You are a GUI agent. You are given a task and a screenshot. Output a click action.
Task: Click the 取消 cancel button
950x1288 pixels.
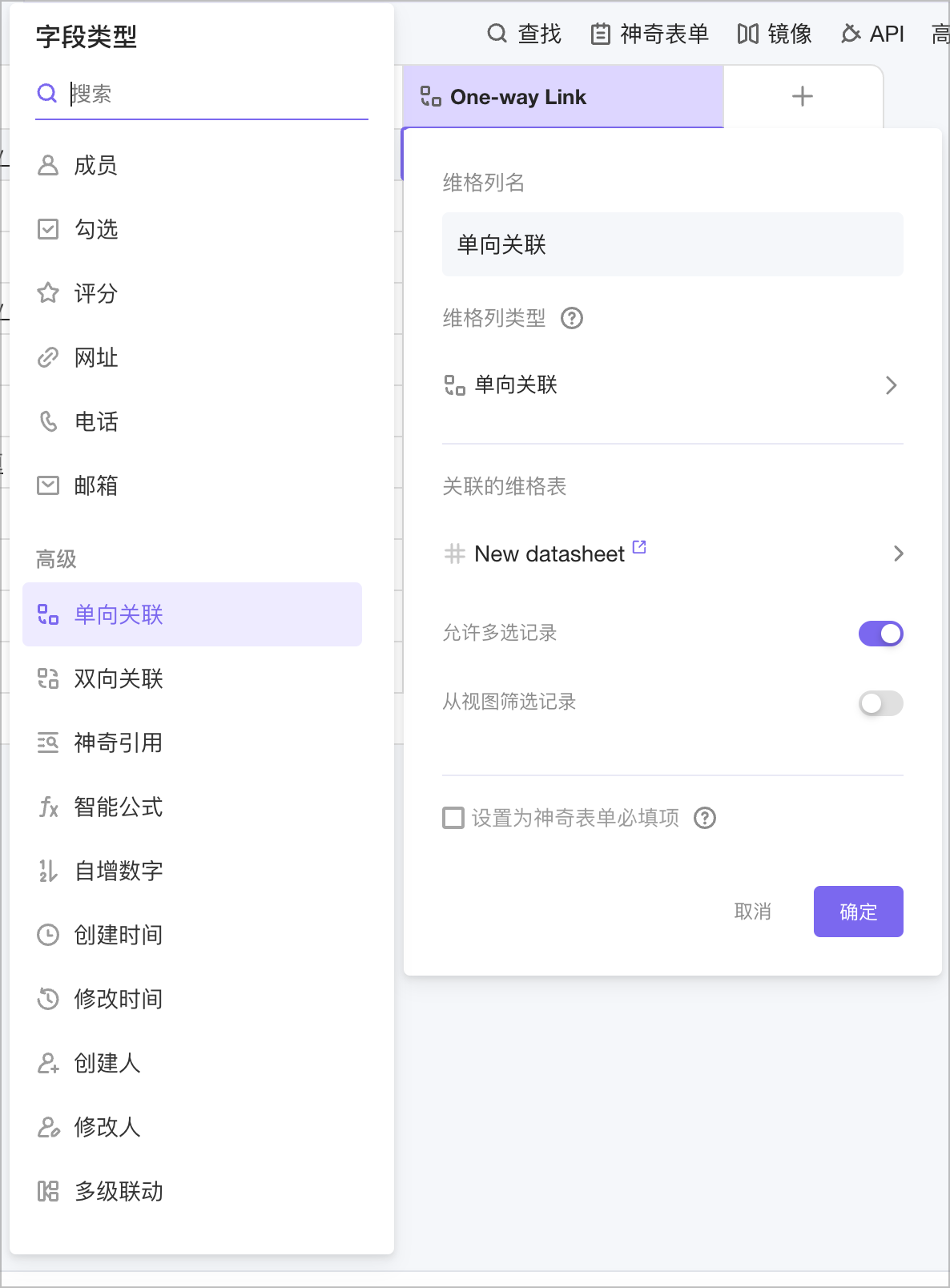pyautogui.click(x=752, y=912)
